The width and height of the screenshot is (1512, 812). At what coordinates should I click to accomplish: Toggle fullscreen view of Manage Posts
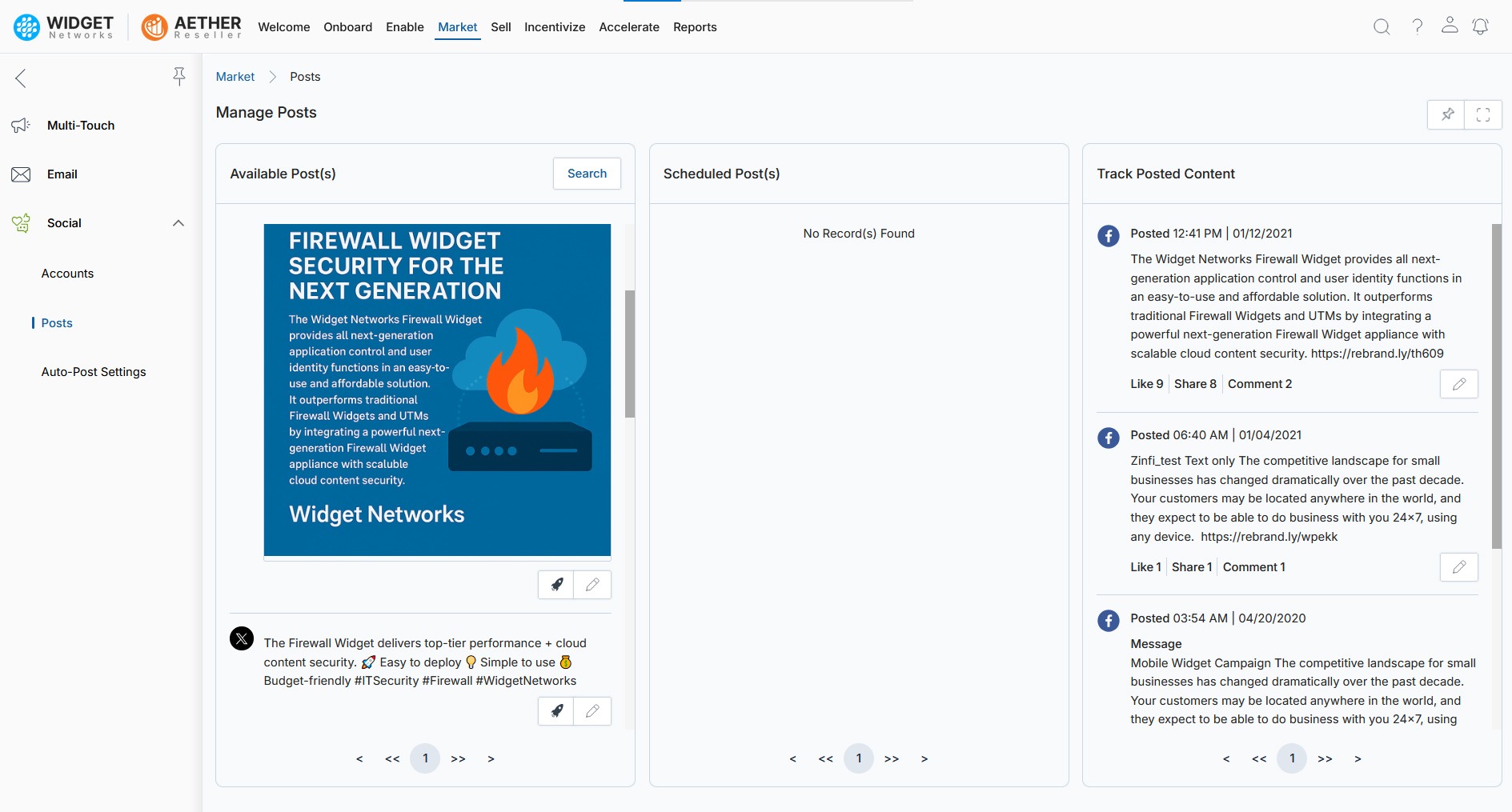click(1483, 114)
